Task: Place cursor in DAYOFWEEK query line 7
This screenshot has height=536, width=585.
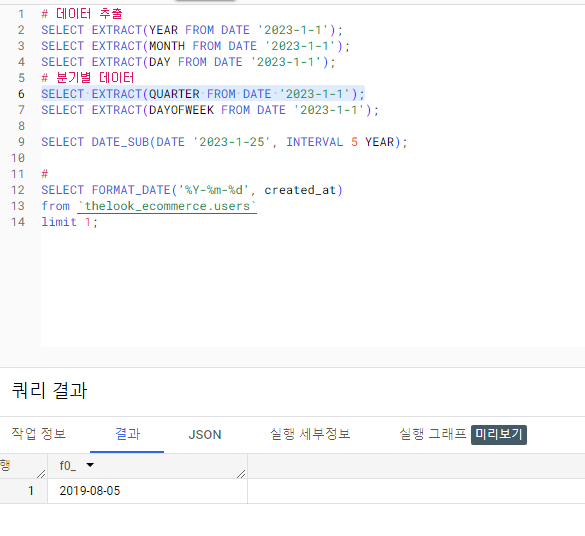Action: click(x=210, y=110)
